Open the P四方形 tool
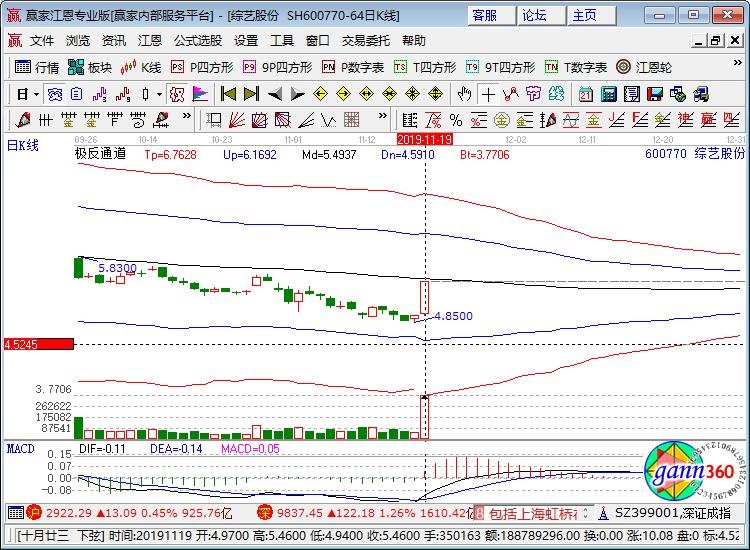750x550 pixels. tap(202, 67)
